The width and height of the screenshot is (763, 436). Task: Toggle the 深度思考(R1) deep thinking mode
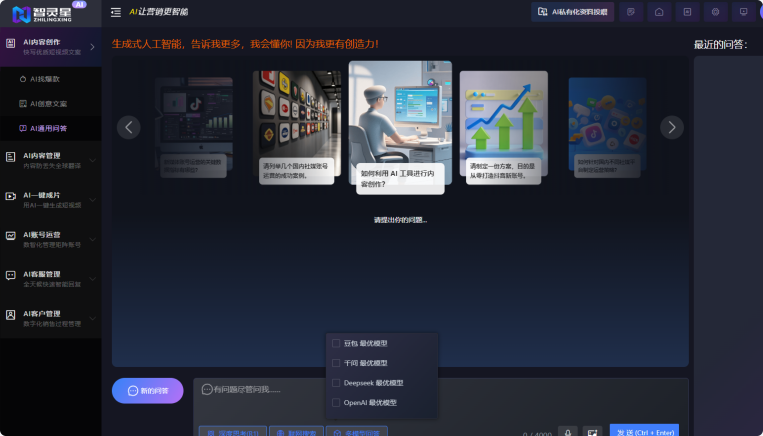click(x=233, y=432)
